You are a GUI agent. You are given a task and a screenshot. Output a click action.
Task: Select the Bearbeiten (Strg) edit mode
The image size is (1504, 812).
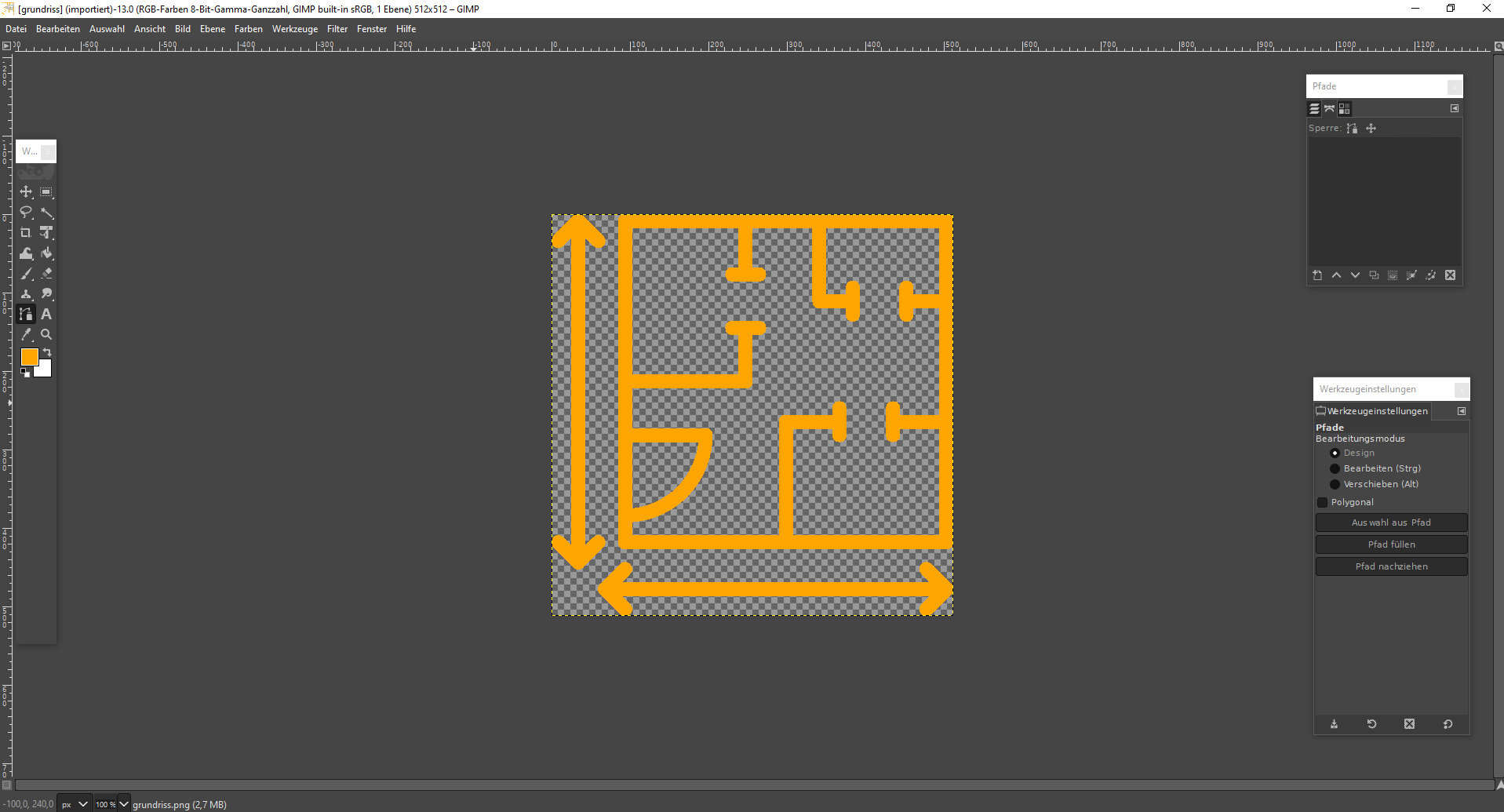(1335, 468)
